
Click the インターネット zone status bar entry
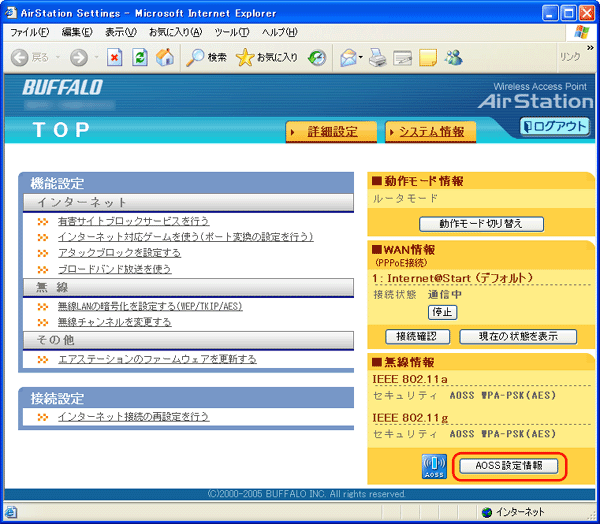(x=513, y=512)
